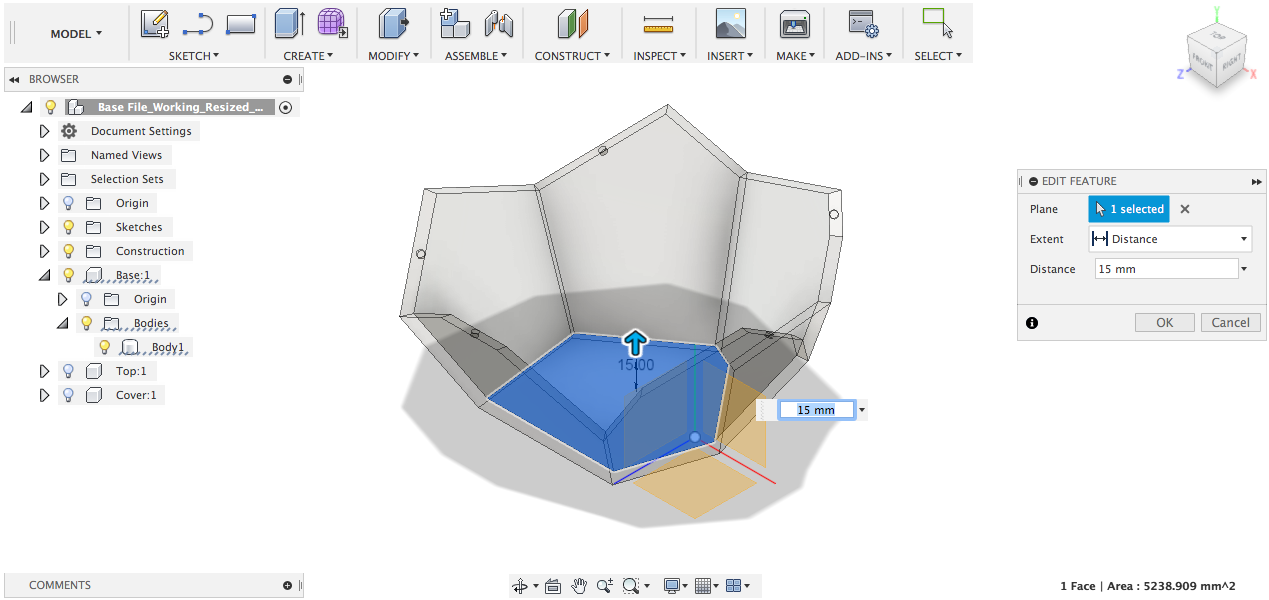The height and width of the screenshot is (600, 1269).
Task: Open the MODEL workspace dropdown
Action: tap(76, 33)
